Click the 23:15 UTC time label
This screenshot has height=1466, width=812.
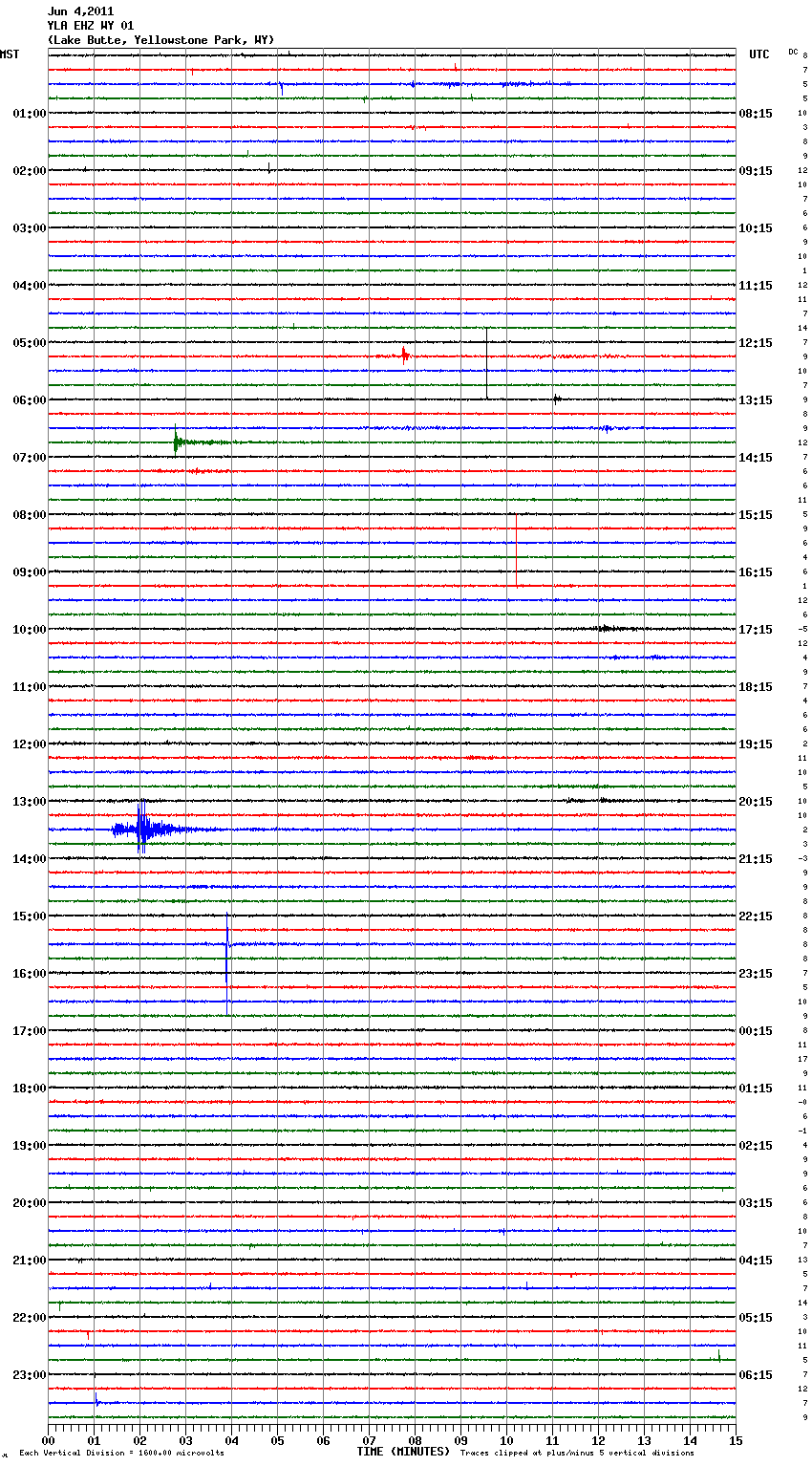pos(756,974)
